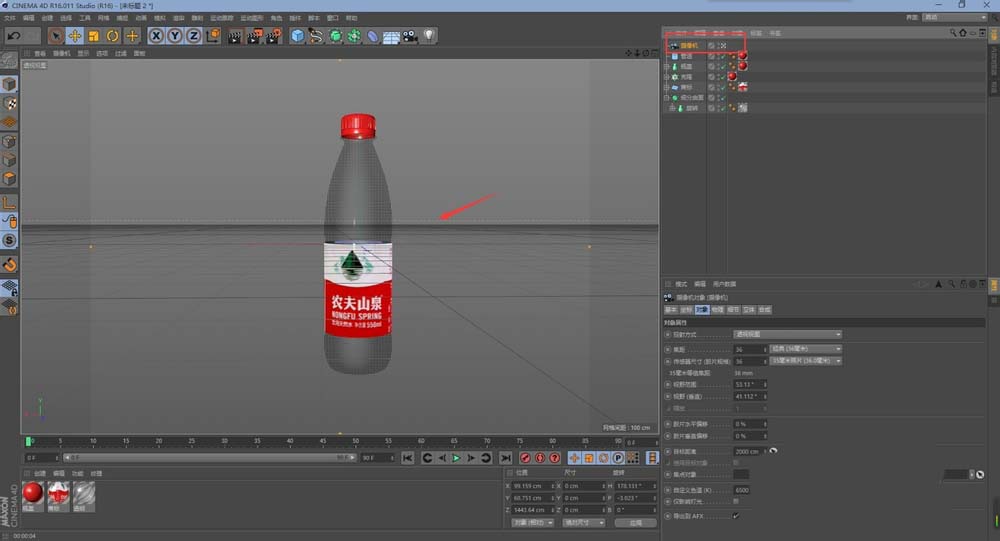Select the camera object in object manager

689,45
